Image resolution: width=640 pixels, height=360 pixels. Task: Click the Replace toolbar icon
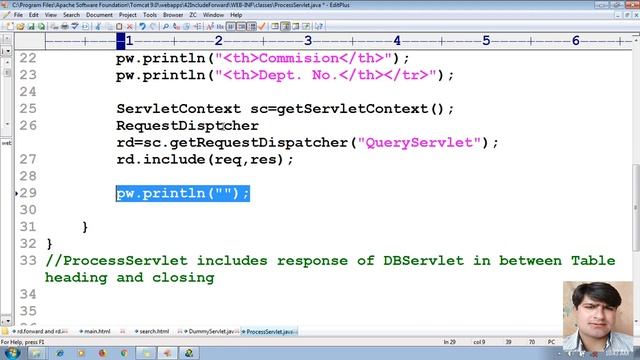tap(176, 27)
